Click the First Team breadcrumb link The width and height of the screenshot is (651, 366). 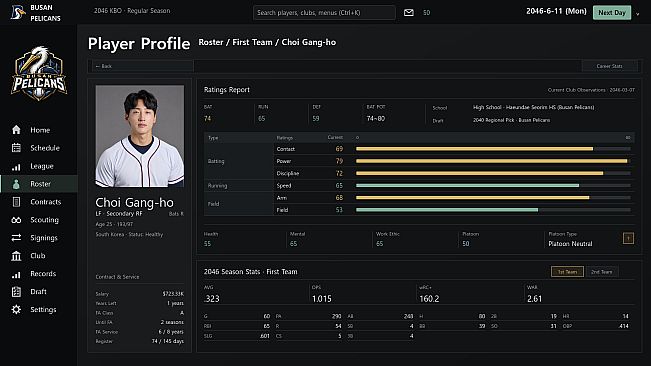click(x=252, y=42)
